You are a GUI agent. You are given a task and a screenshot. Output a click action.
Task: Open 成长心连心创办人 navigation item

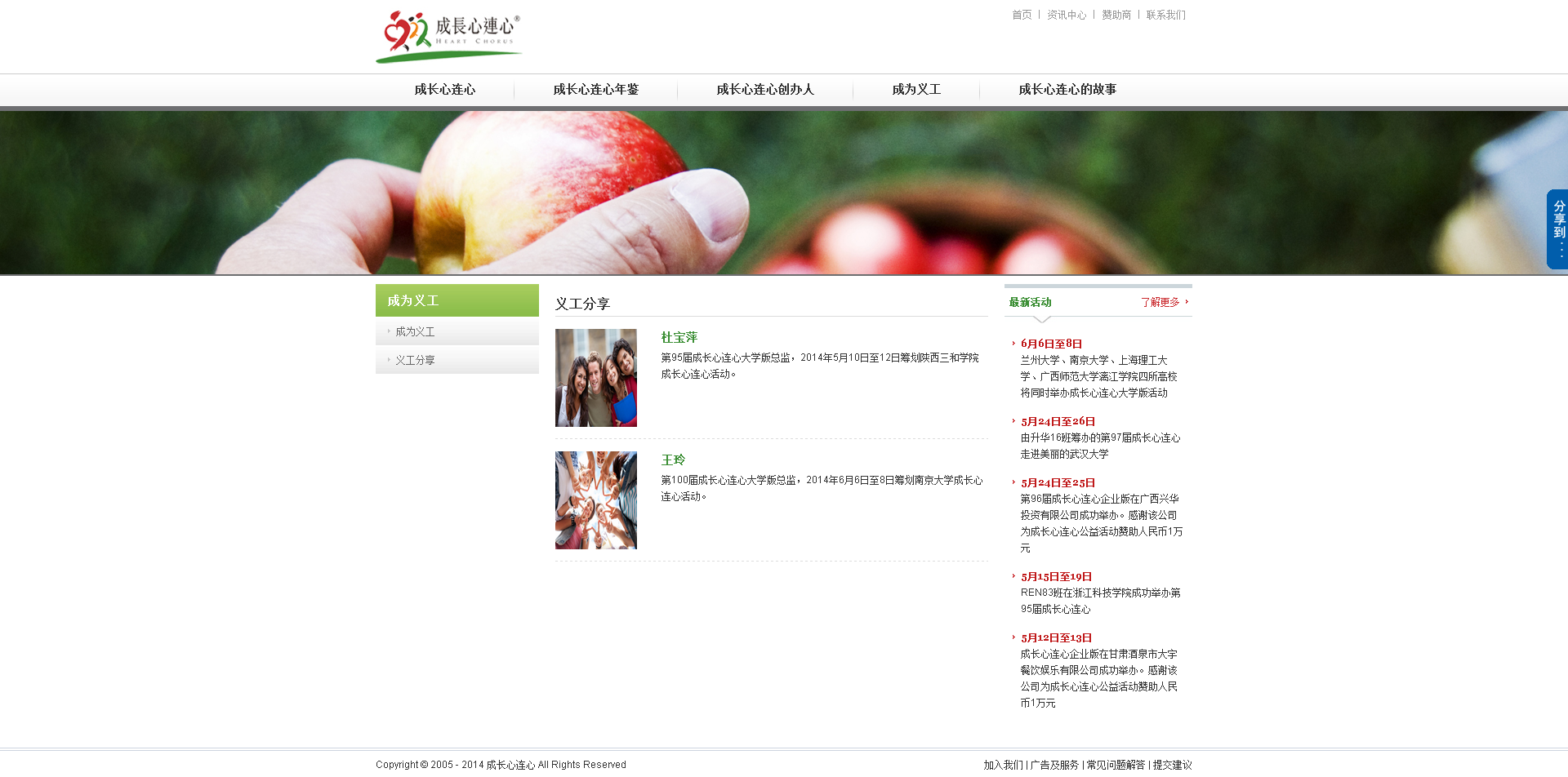[764, 90]
